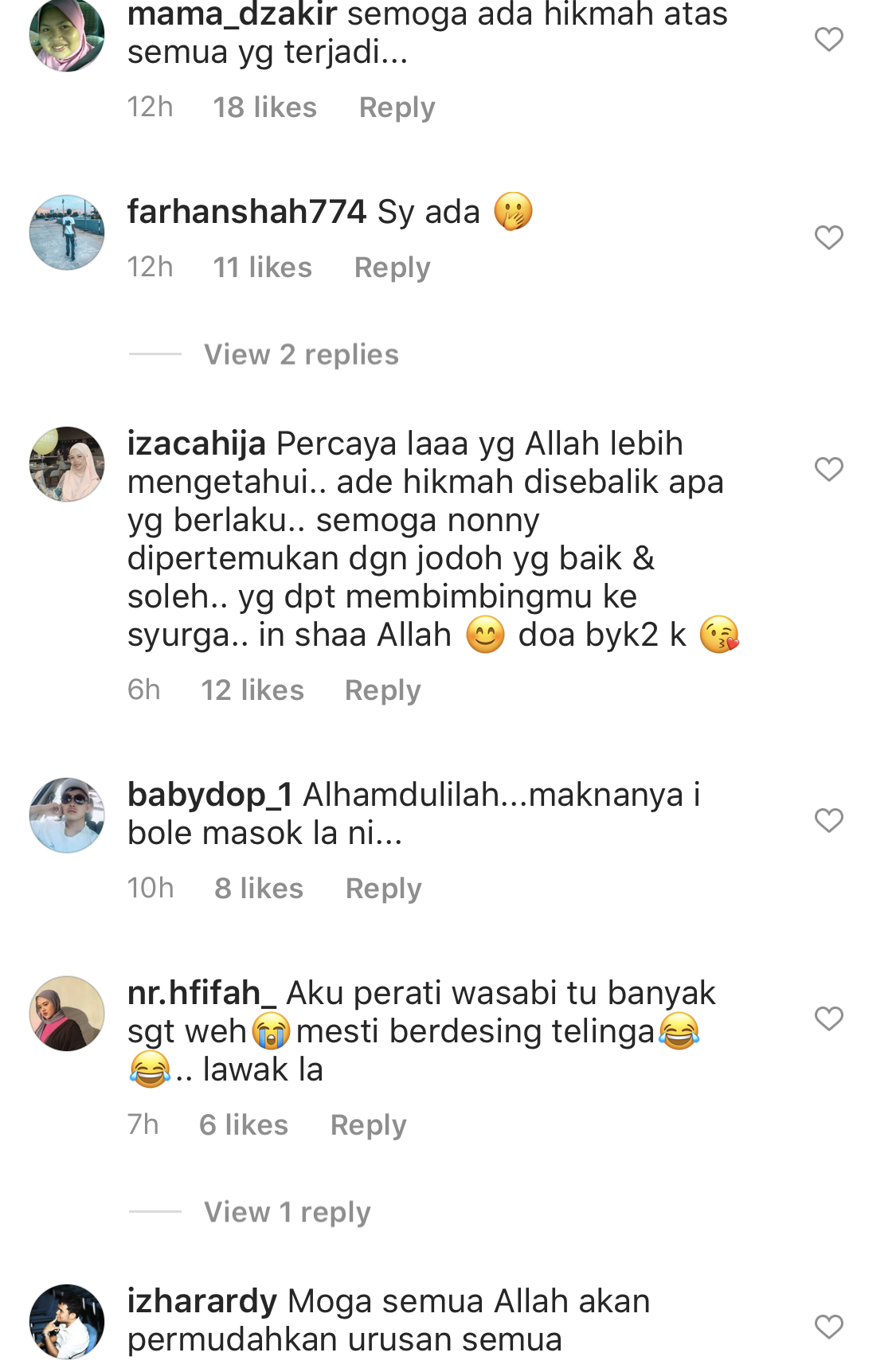Open izharardy's profile from username
The width and height of the screenshot is (896, 1372).
pyautogui.click(x=202, y=1301)
